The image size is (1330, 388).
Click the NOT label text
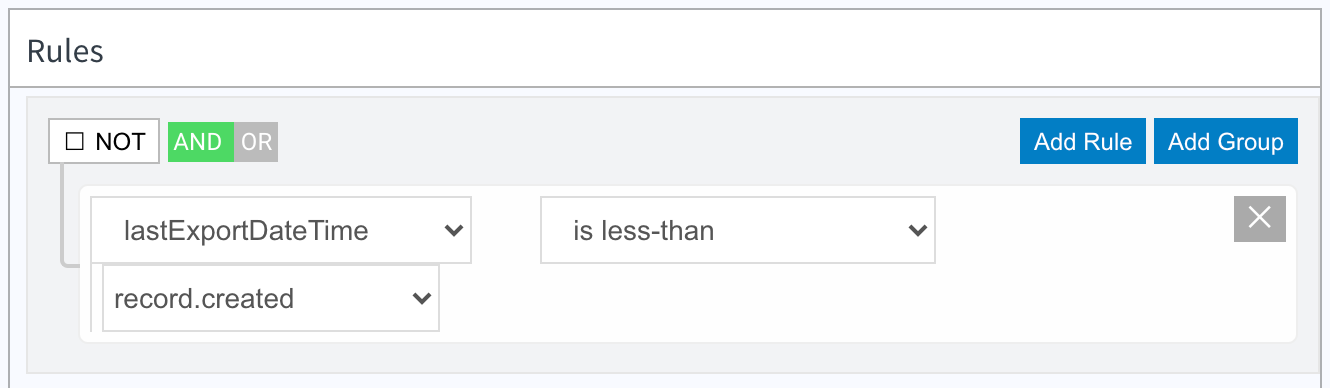[120, 142]
